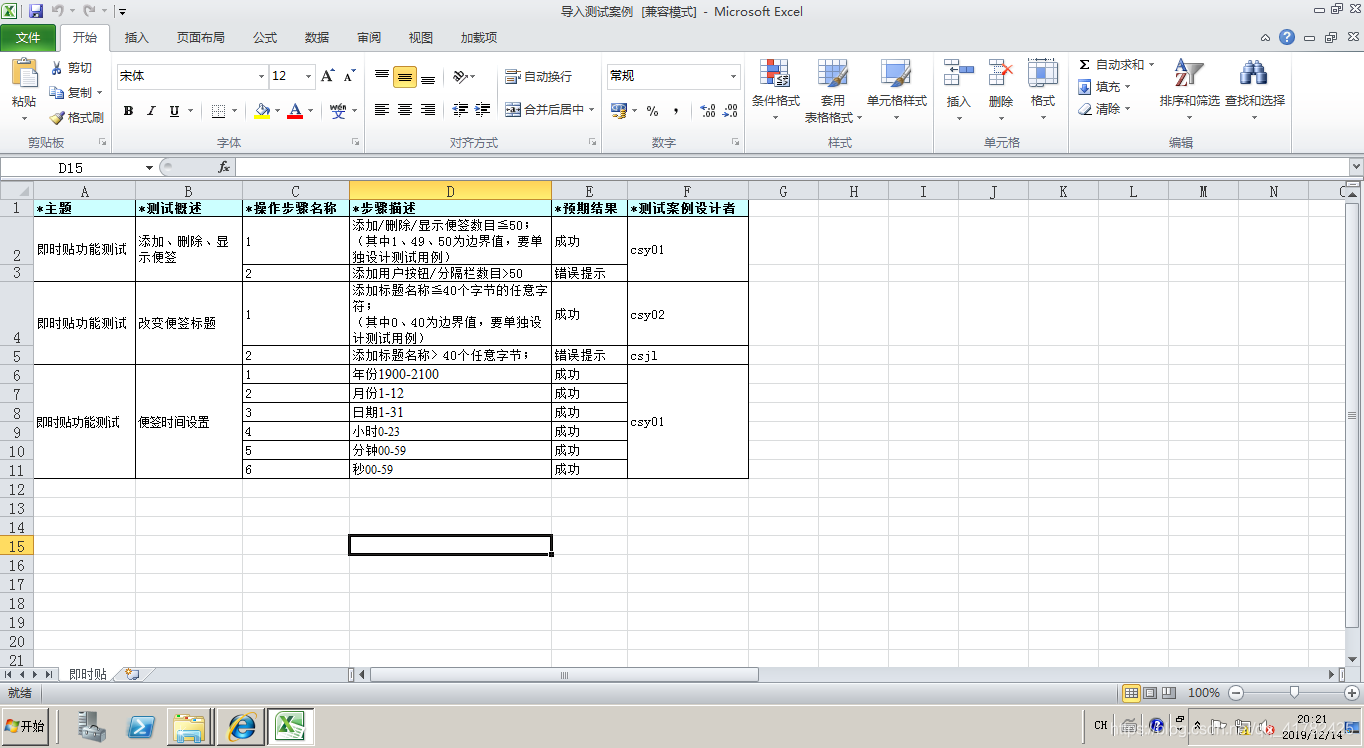Switch to the Formulas (公式) tab
Screen dimensions: 1364x748
point(264,38)
